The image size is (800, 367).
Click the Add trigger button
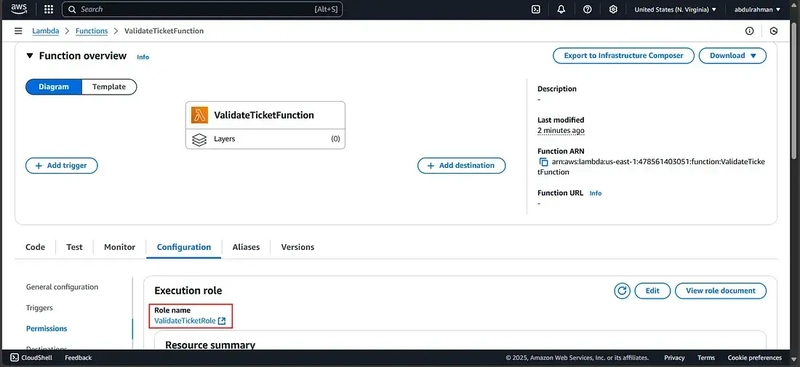[62, 165]
